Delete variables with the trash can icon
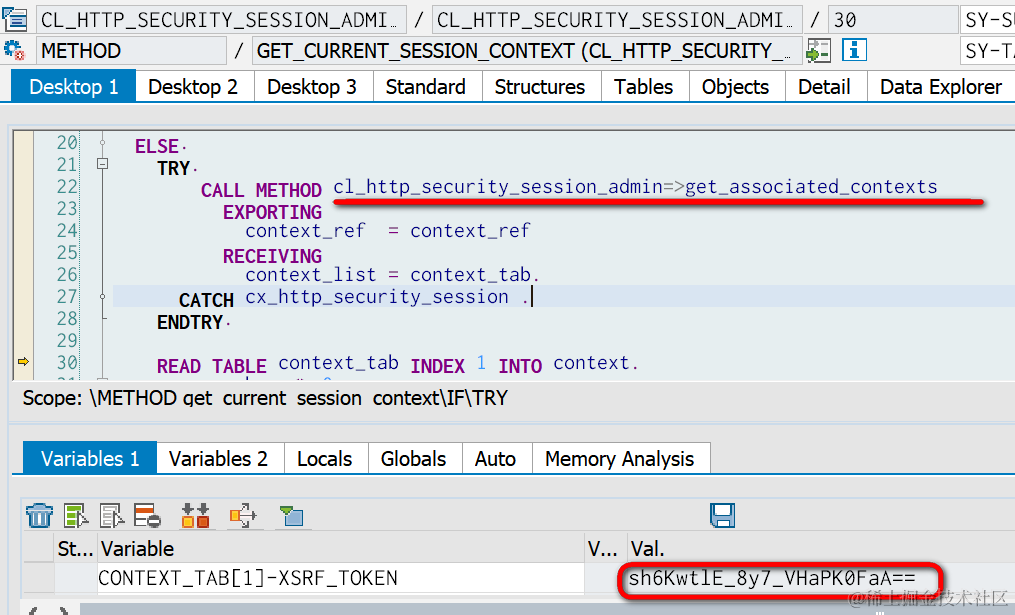 pyautogui.click(x=39, y=515)
